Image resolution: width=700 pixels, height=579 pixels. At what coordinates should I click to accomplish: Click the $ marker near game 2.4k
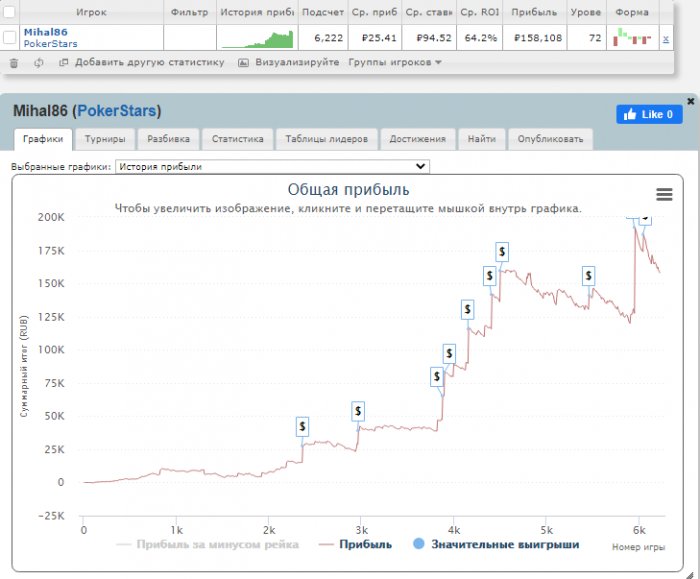(x=302, y=427)
